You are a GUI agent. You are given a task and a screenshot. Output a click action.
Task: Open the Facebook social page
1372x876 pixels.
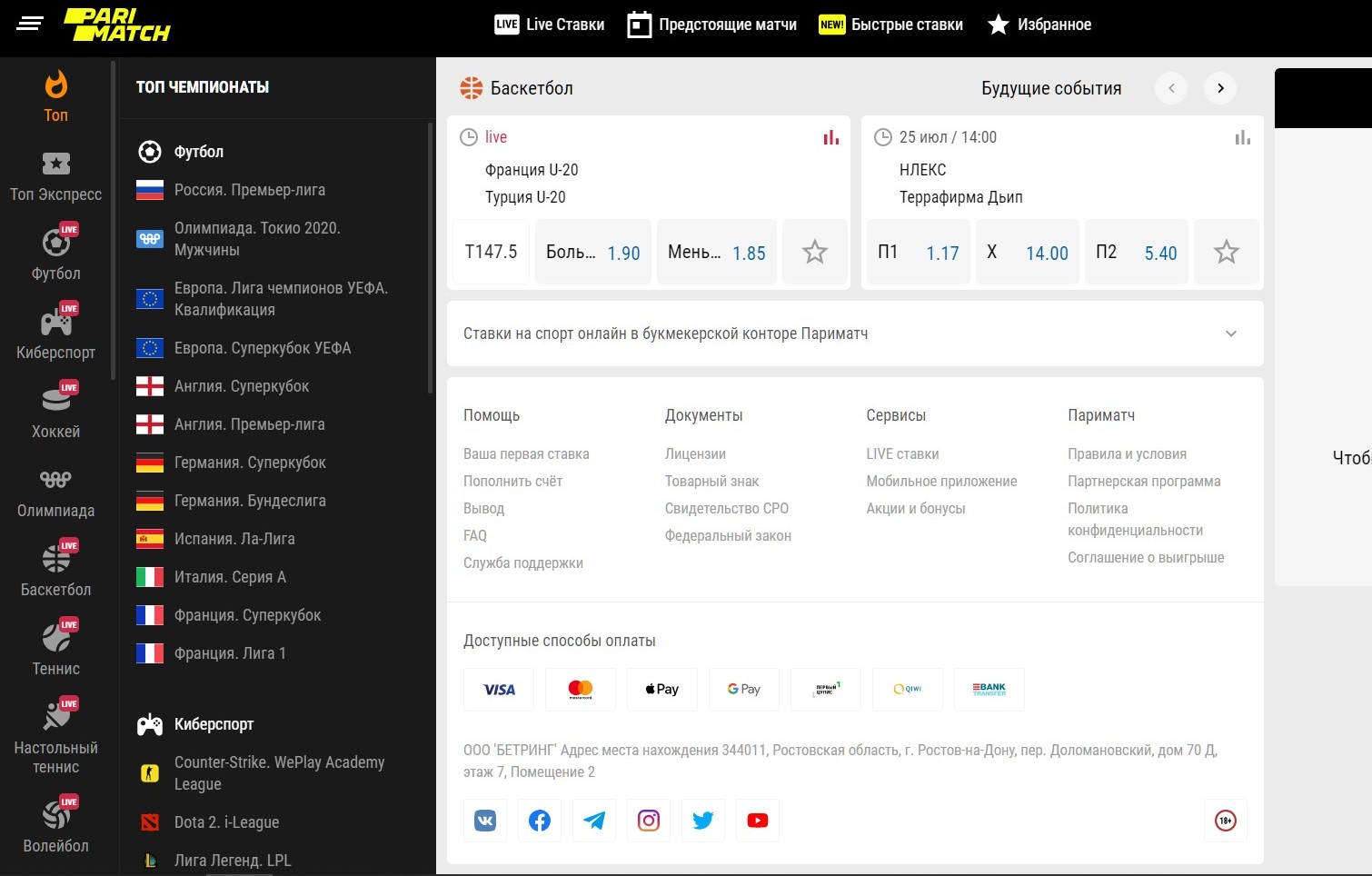[540, 821]
